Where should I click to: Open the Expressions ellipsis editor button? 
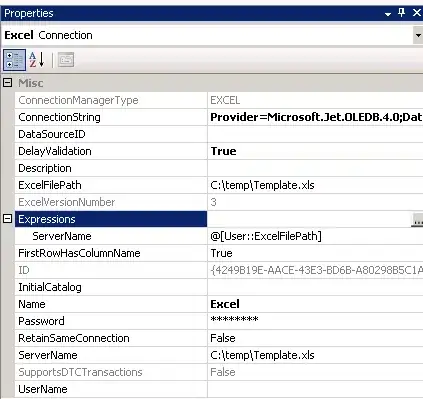pos(417,220)
